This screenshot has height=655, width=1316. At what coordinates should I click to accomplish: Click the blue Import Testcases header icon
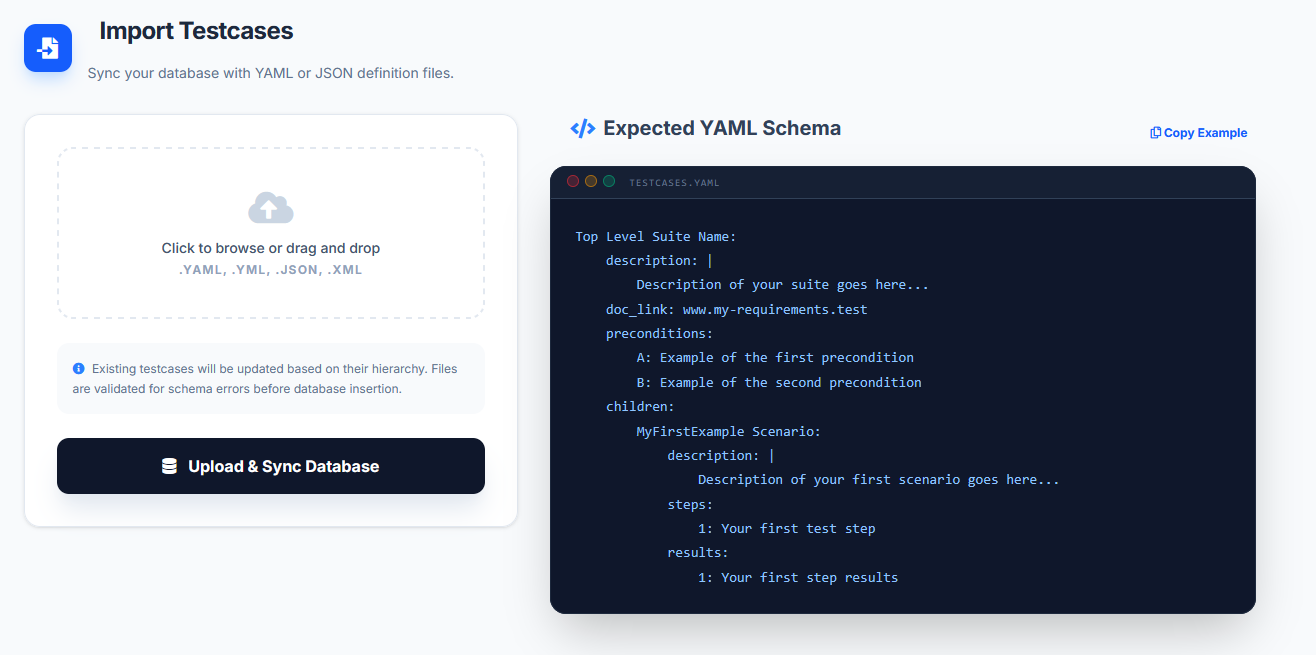pos(47,48)
